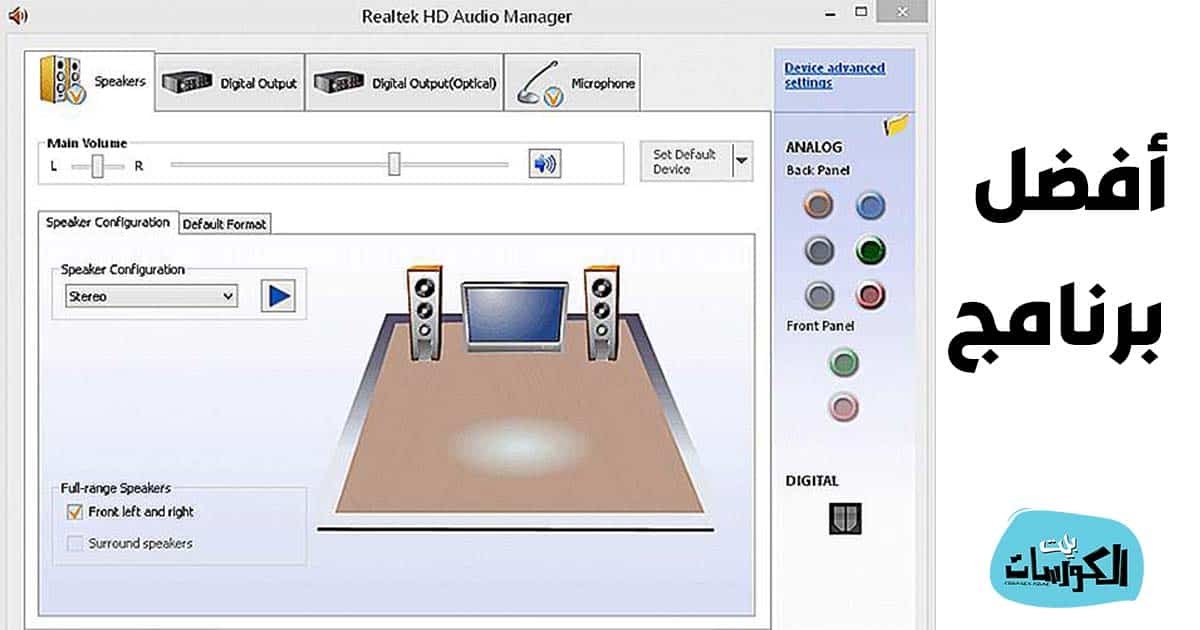Open the Microphone tab
The width and height of the screenshot is (1200, 630).
click(x=573, y=84)
